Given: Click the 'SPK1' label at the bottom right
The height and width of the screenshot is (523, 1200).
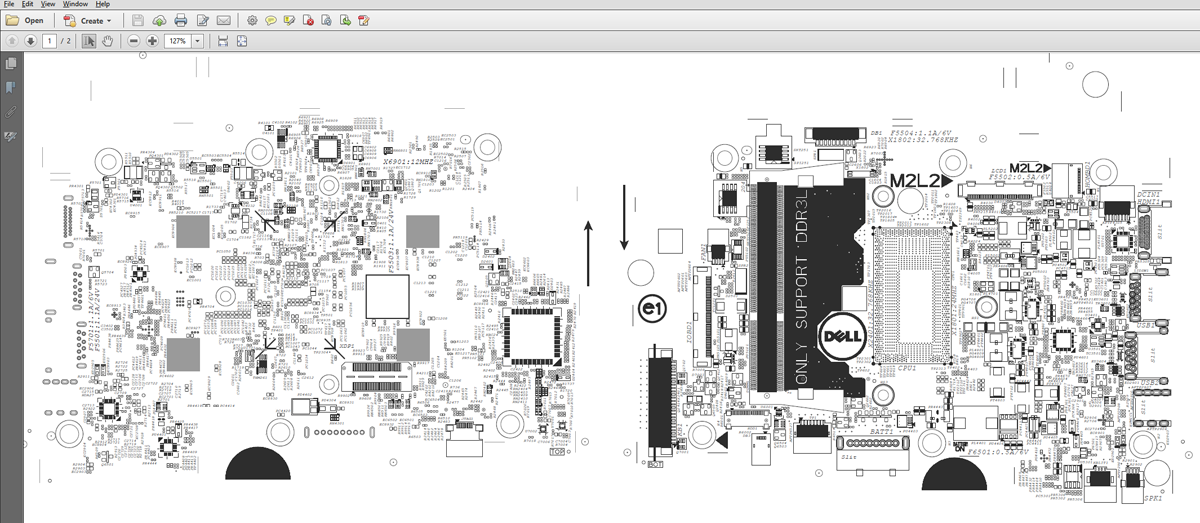Looking at the screenshot, I should pyautogui.click(x=1153, y=497).
